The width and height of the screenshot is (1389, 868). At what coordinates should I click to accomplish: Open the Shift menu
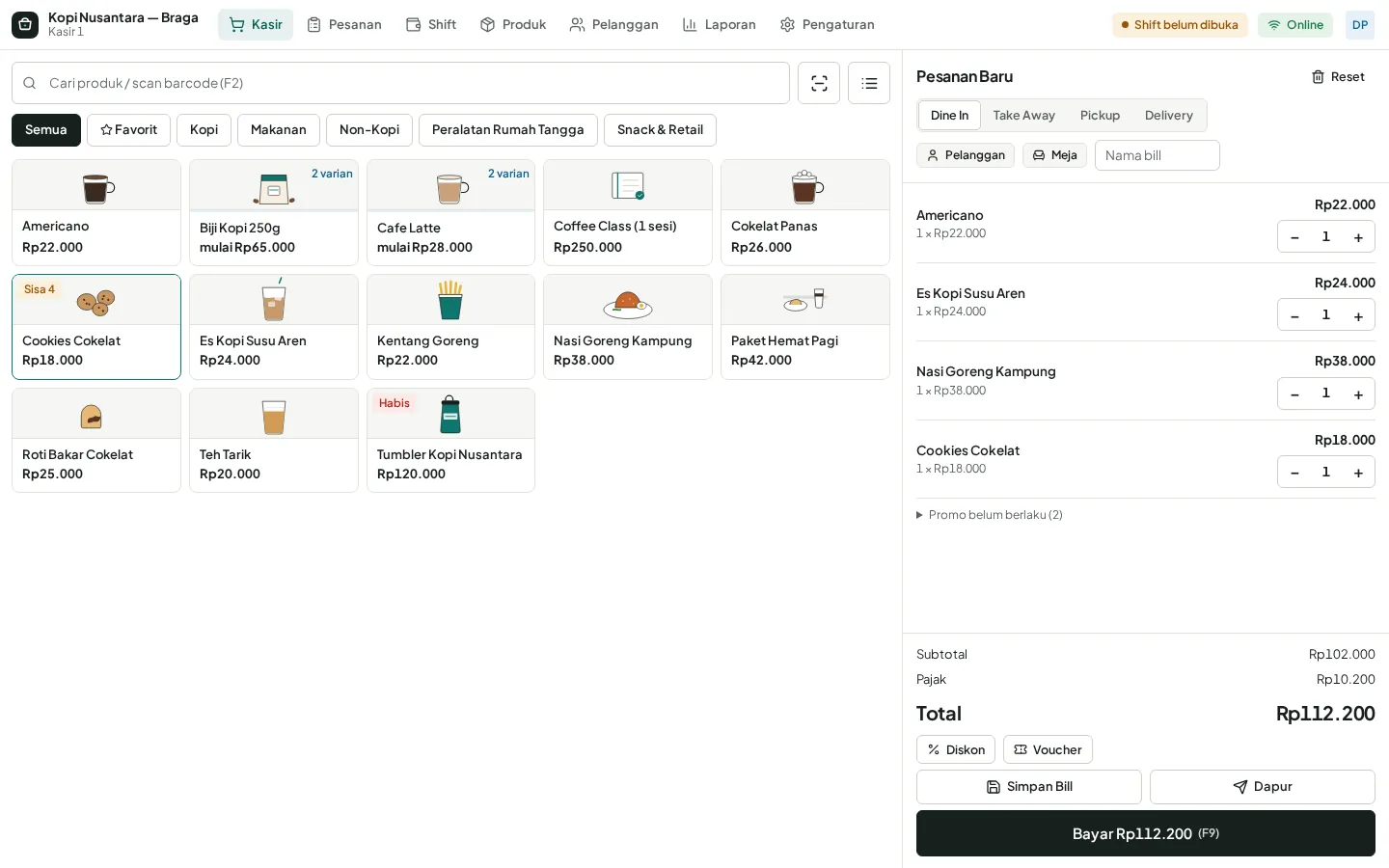click(431, 25)
